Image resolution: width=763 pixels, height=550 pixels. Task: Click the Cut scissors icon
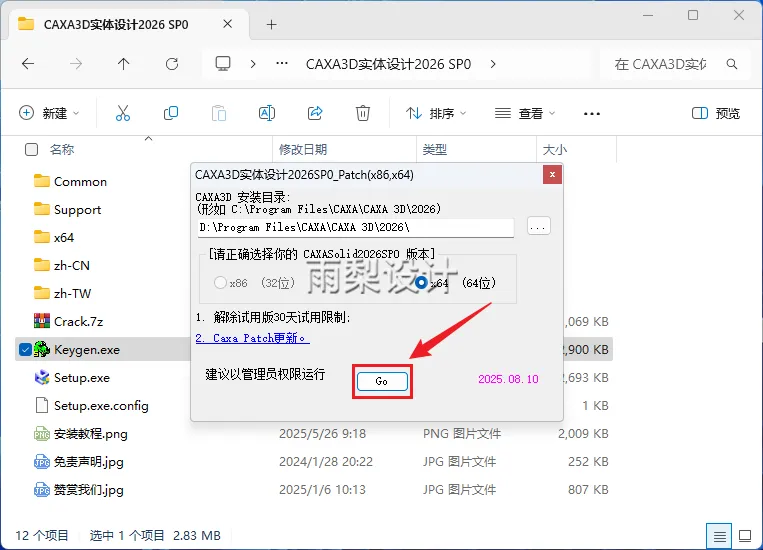(x=123, y=113)
